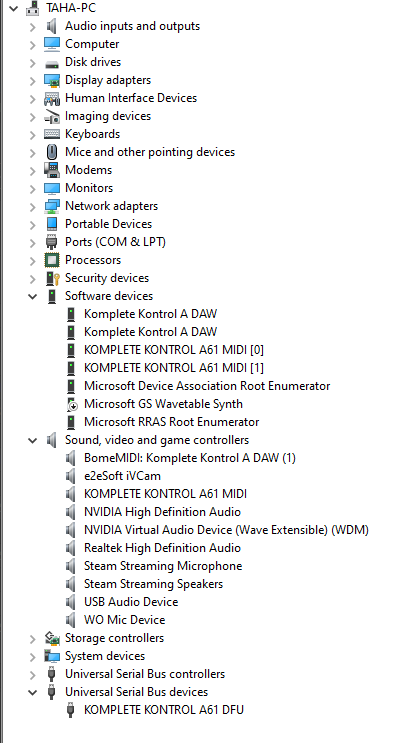Click the Display adapters category icon
Viewport: 405px width, 743px height.
[52, 80]
